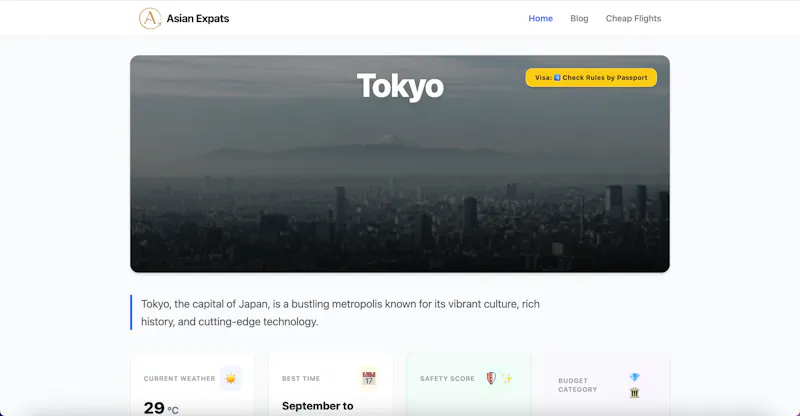Click the calendar icon in Best Time
This screenshot has width=800, height=416.
pos(368,378)
